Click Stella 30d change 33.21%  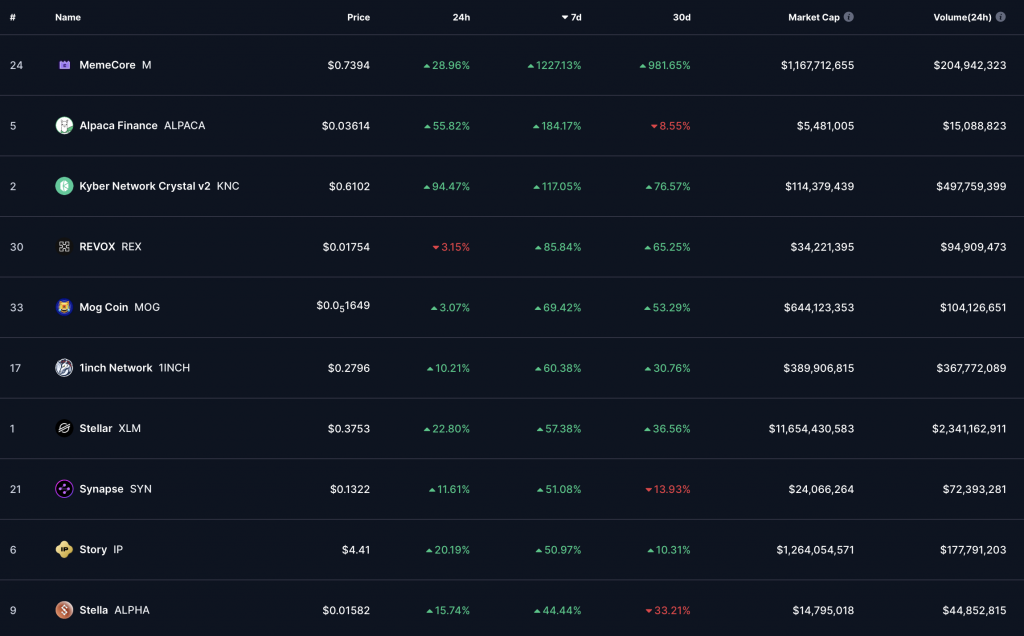tap(667, 610)
